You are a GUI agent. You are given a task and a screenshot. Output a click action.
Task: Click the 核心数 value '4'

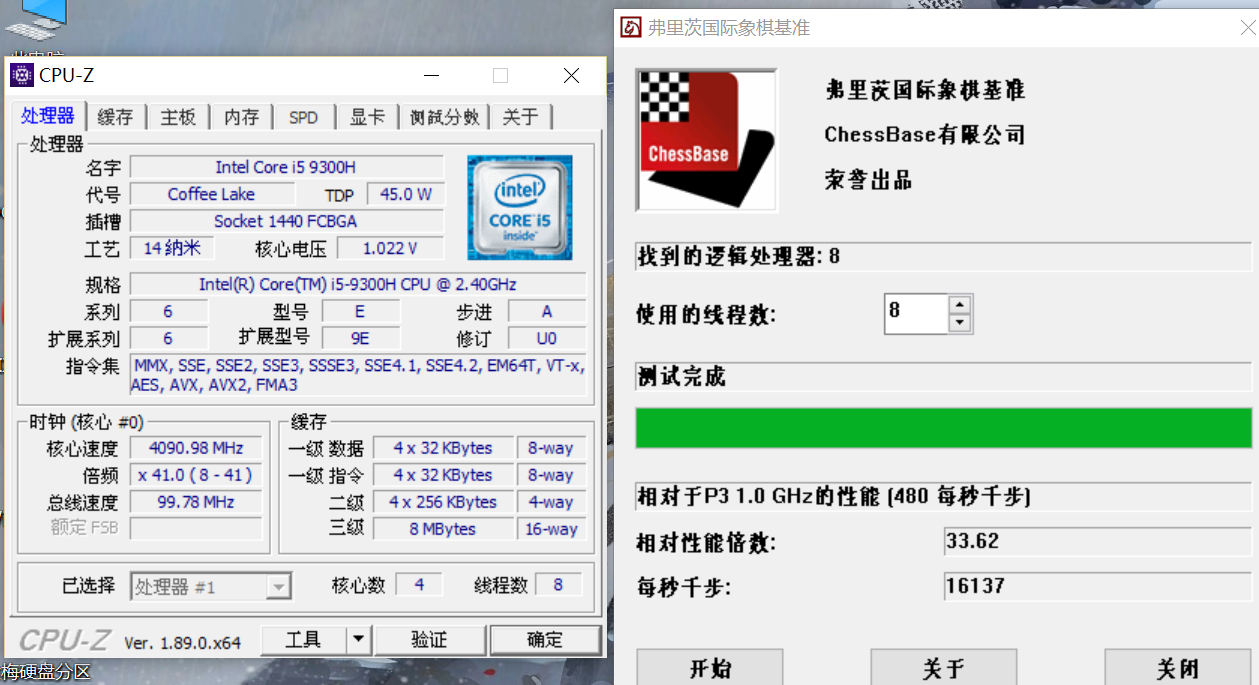click(419, 585)
